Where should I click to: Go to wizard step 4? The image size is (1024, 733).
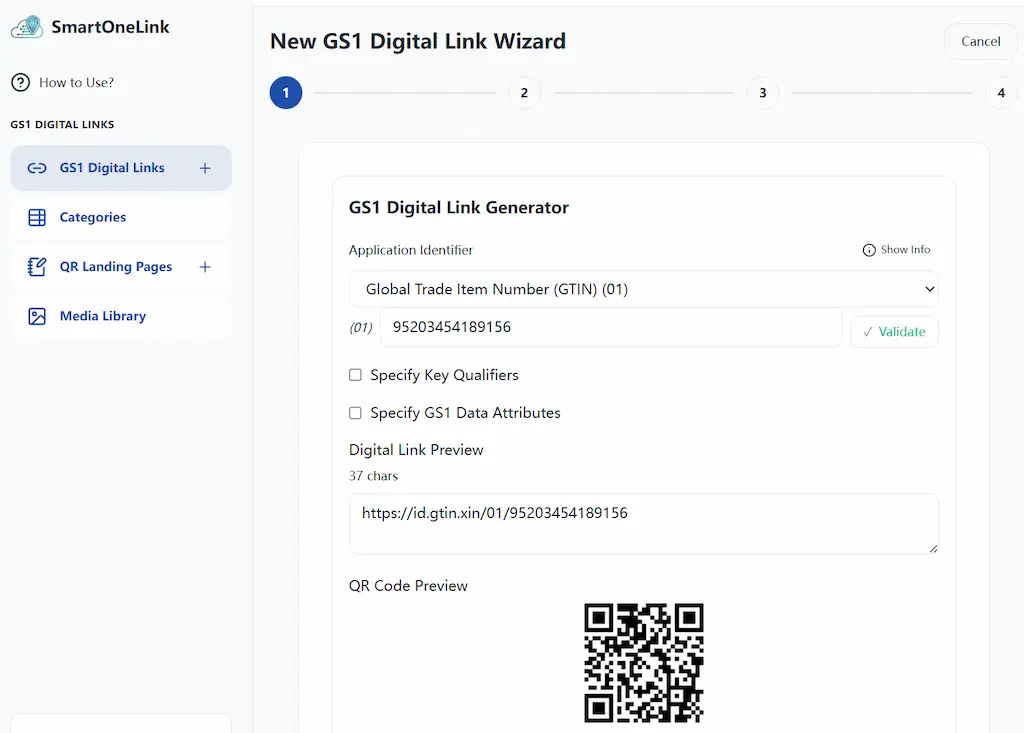pos(1001,93)
